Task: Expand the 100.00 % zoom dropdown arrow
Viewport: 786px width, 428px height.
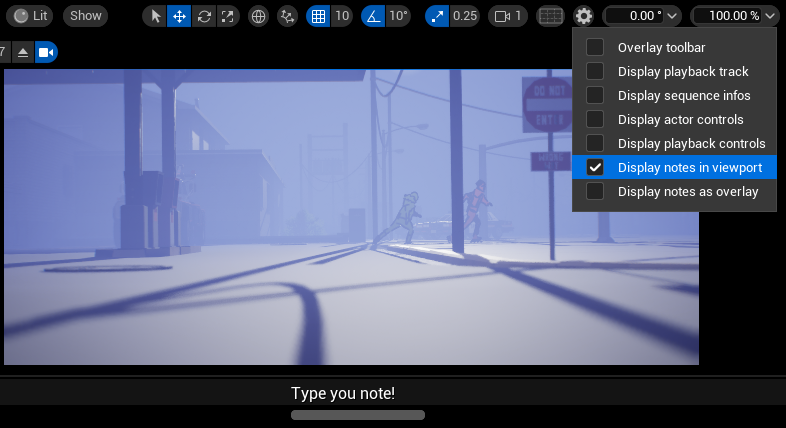Action: click(770, 16)
